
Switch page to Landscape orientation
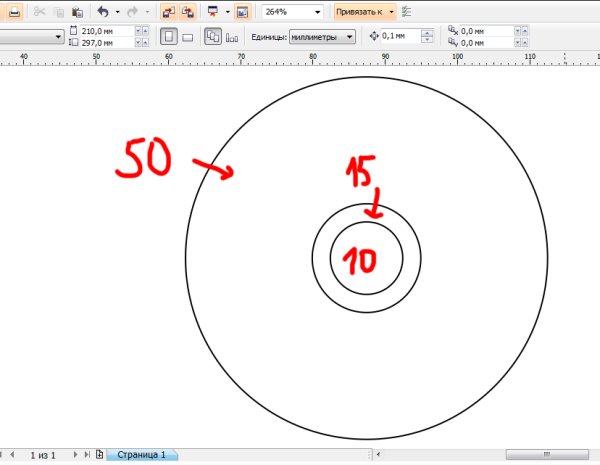pos(187,36)
